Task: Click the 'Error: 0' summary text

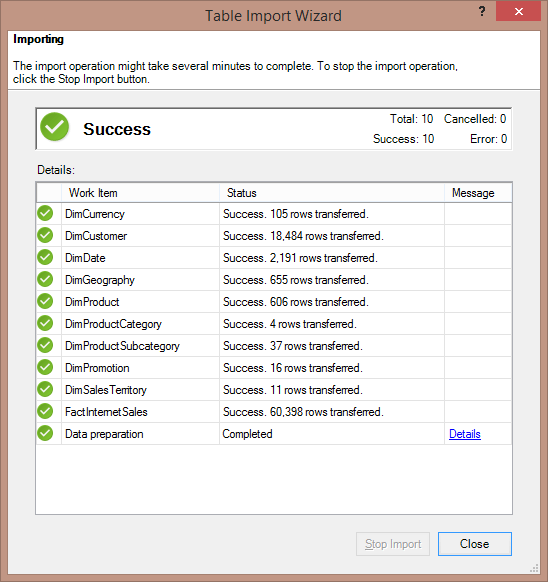Action: tap(489, 139)
